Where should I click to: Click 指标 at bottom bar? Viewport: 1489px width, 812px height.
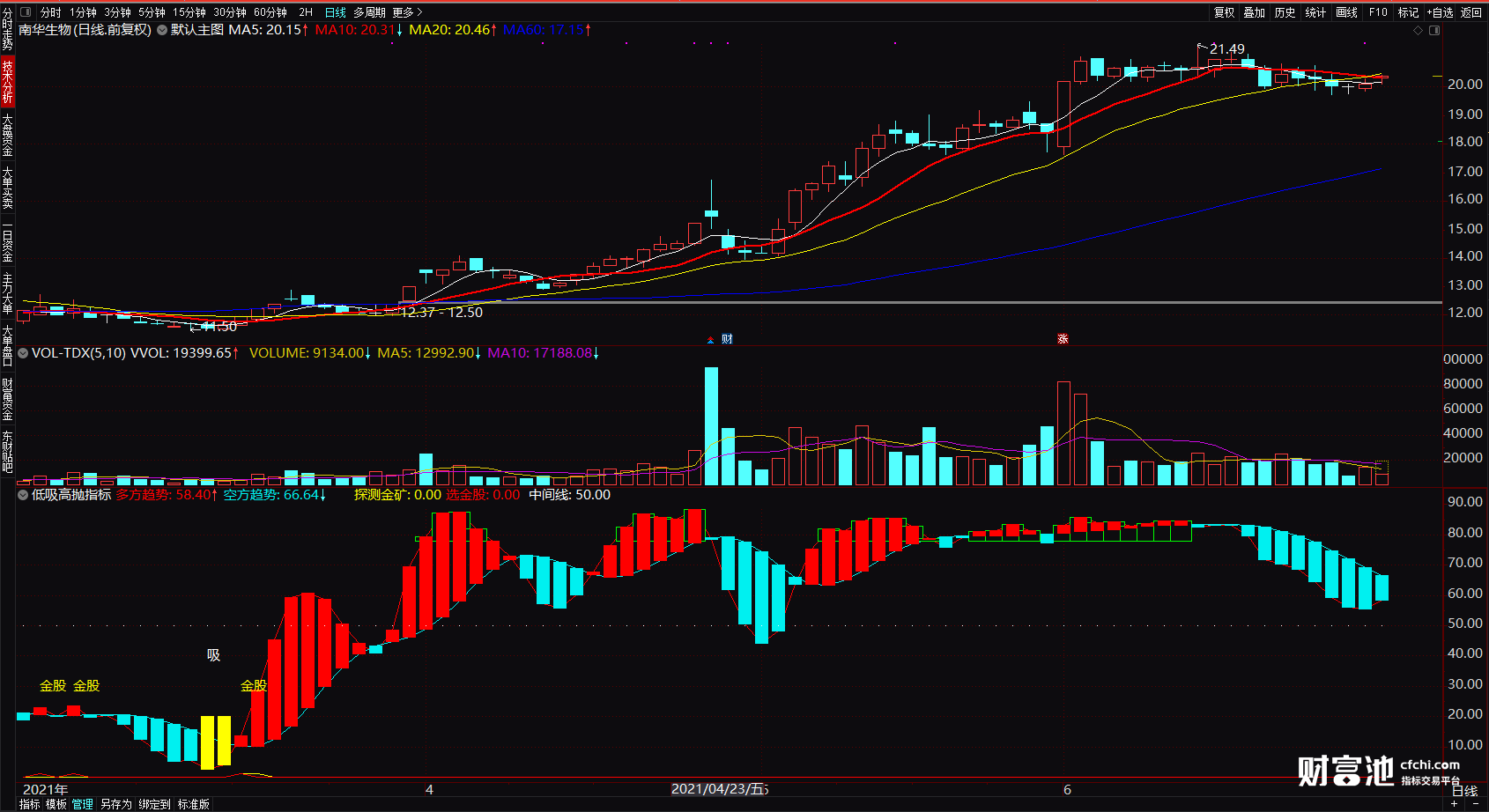(x=30, y=804)
